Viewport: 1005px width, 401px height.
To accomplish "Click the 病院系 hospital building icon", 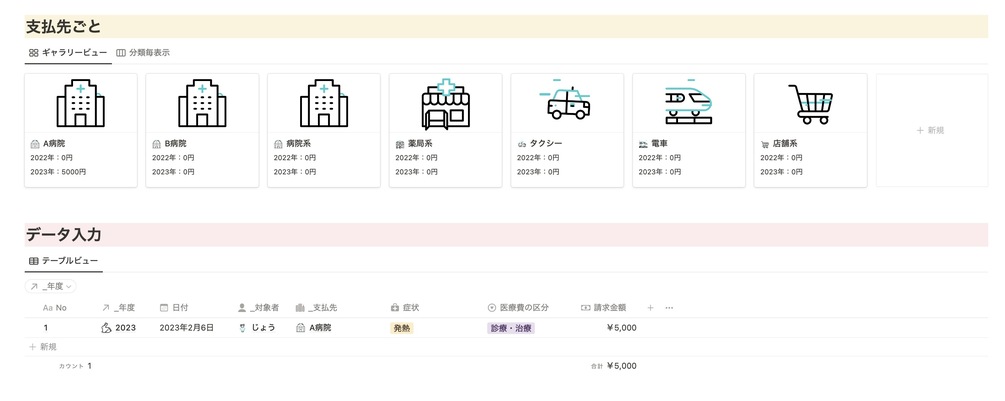I will click(x=324, y=103).
